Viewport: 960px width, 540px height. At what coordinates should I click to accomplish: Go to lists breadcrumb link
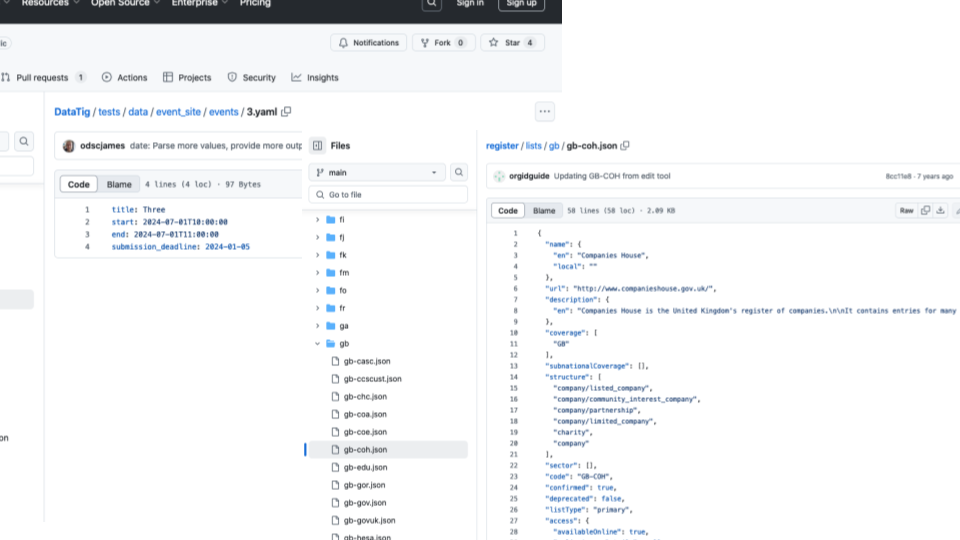[x=533, y=146]
